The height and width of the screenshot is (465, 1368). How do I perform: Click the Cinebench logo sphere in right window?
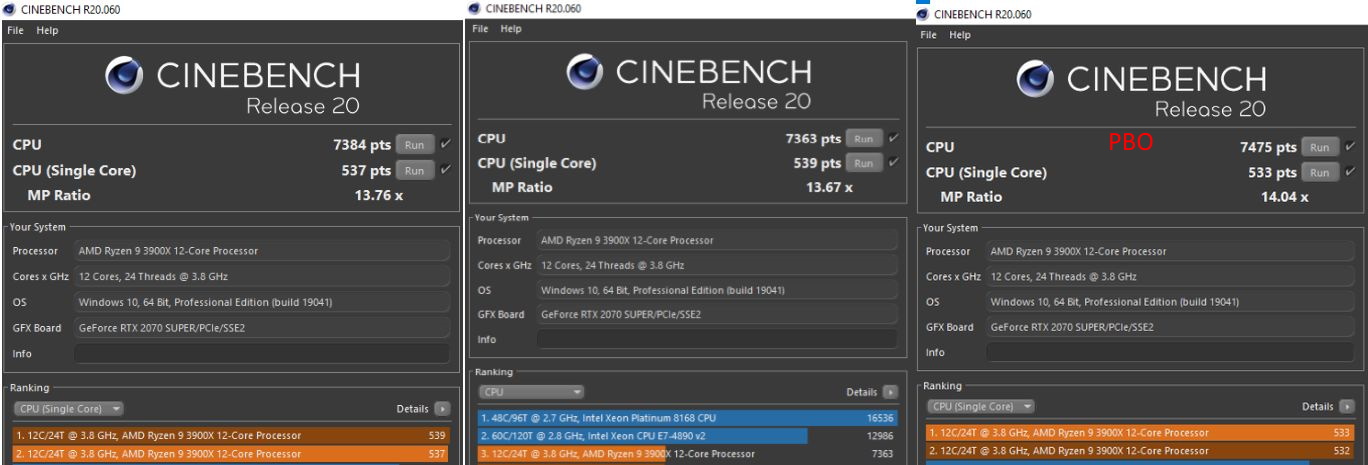(1036, 79)
